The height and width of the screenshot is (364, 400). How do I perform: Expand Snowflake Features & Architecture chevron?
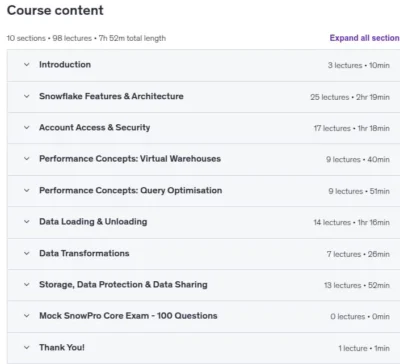(x=27, y=96)
